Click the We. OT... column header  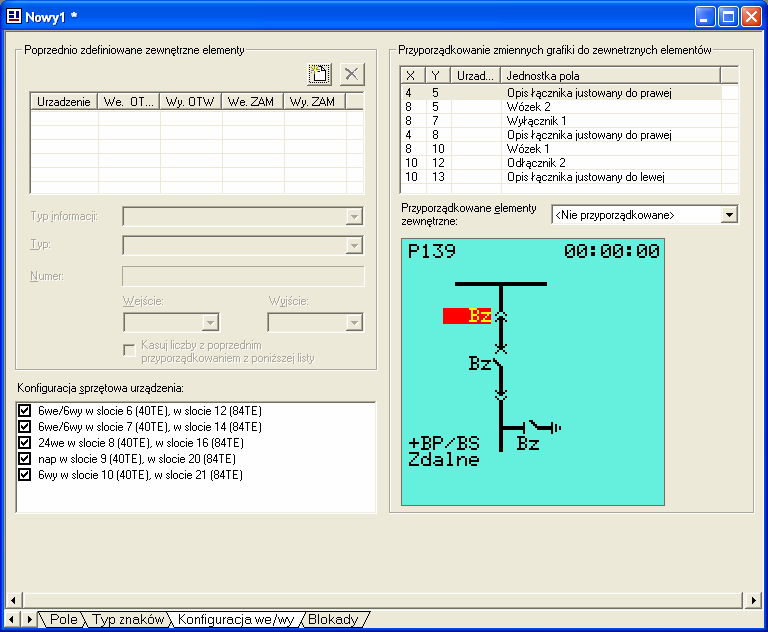[x=128, y=101]
